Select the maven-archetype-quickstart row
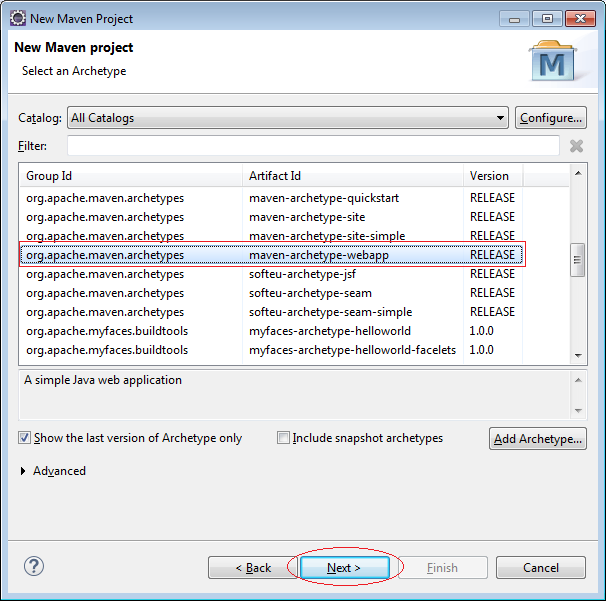The width and height of the screenshot is (606, 601). click(x=271, y=198)
